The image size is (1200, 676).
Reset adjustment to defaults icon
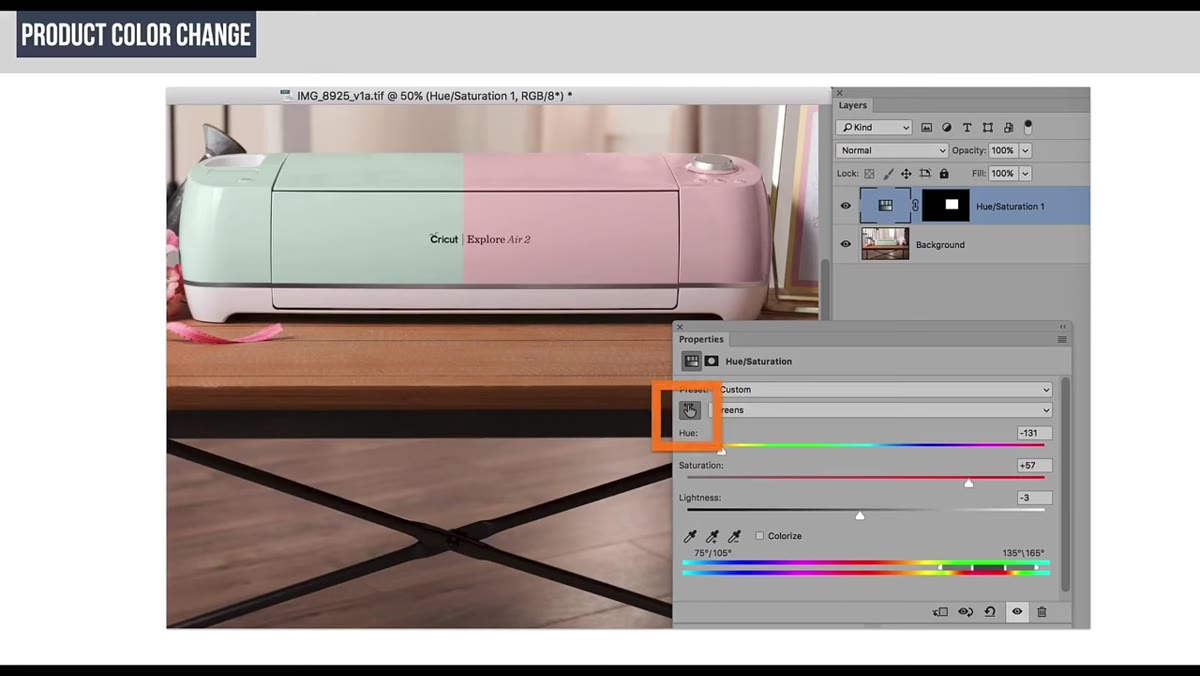990,612
